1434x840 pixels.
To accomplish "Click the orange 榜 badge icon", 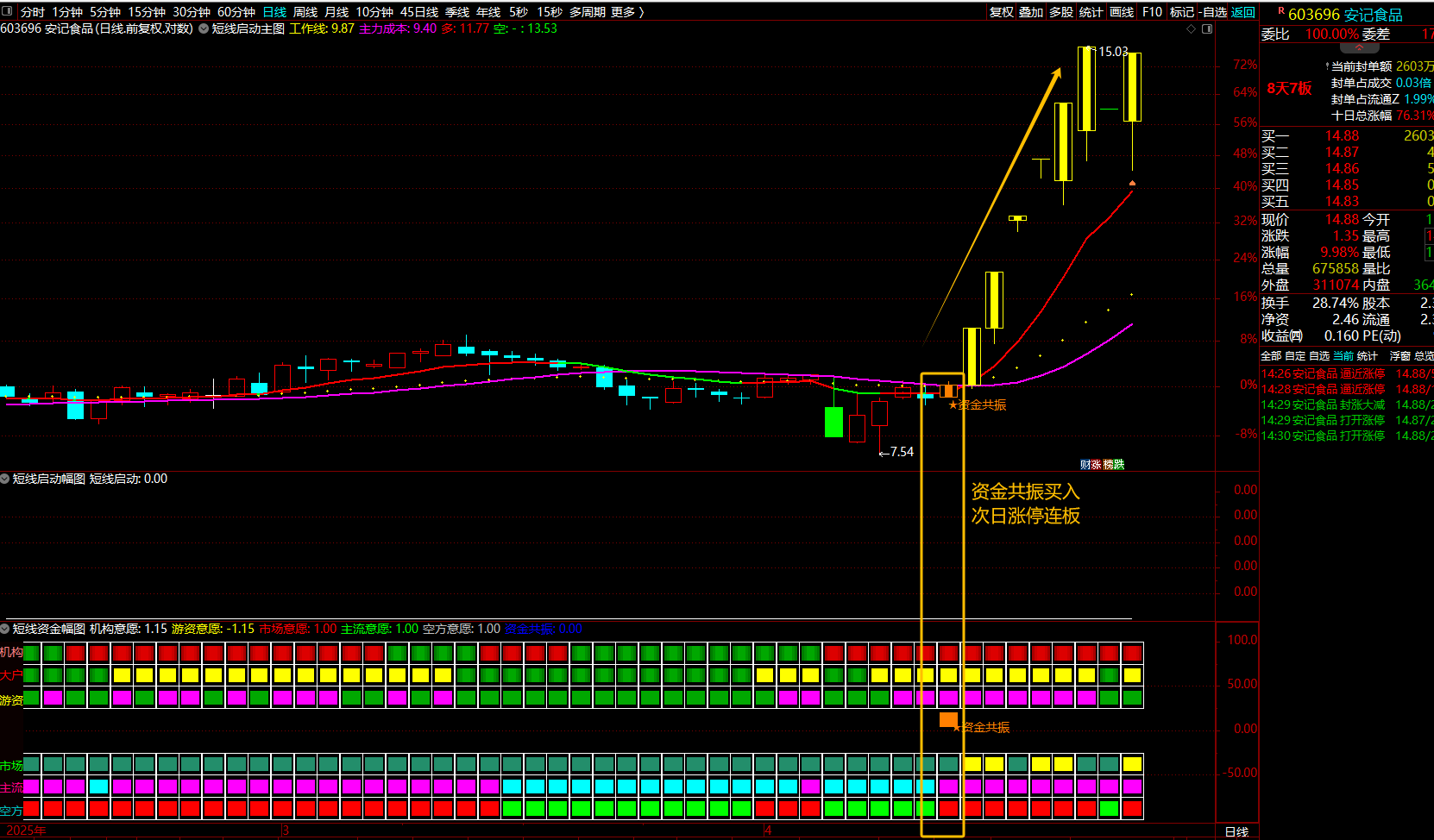I will tap(1108, 464).
